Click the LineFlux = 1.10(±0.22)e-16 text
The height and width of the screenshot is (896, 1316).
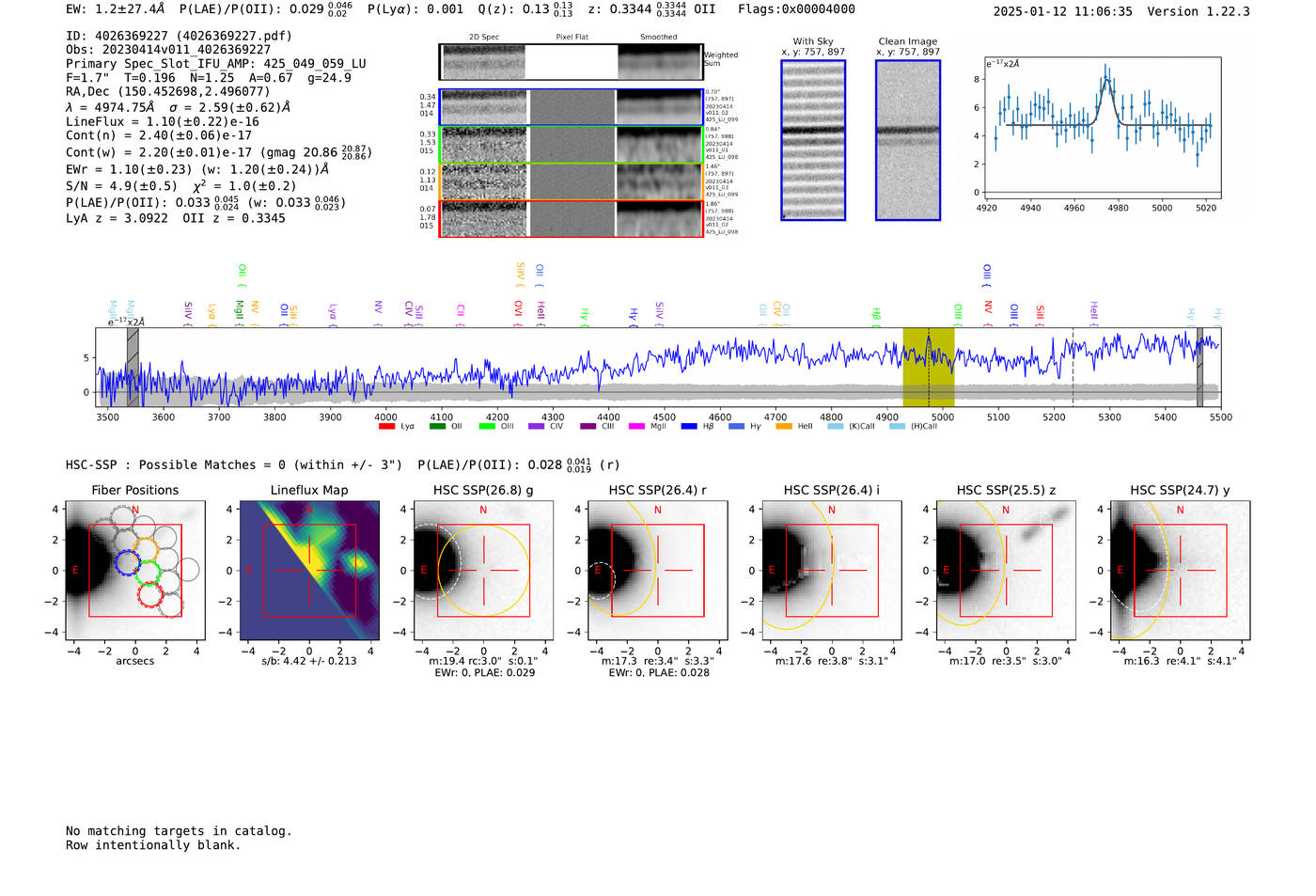click(163, 122)
